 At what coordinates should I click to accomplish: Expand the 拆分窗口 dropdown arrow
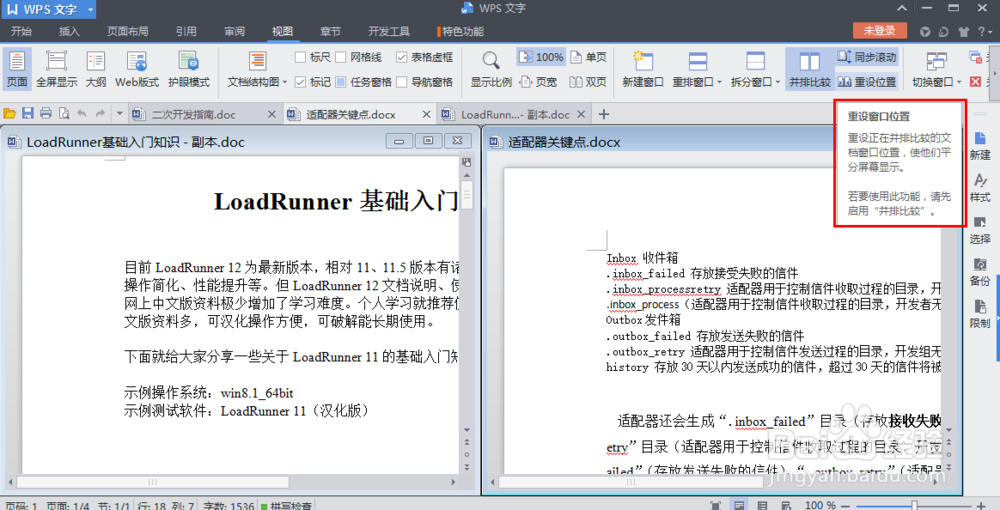tap(777, 82)
